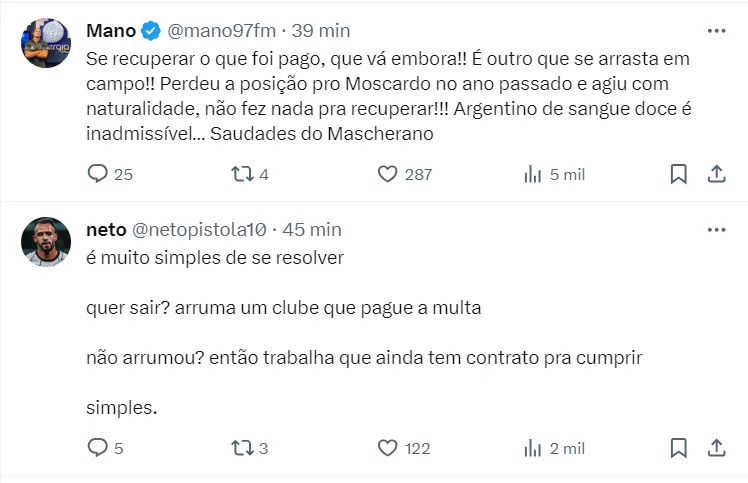Reply to neto's tweet
This screenshot has width=748, height=483.
[98, 448]
